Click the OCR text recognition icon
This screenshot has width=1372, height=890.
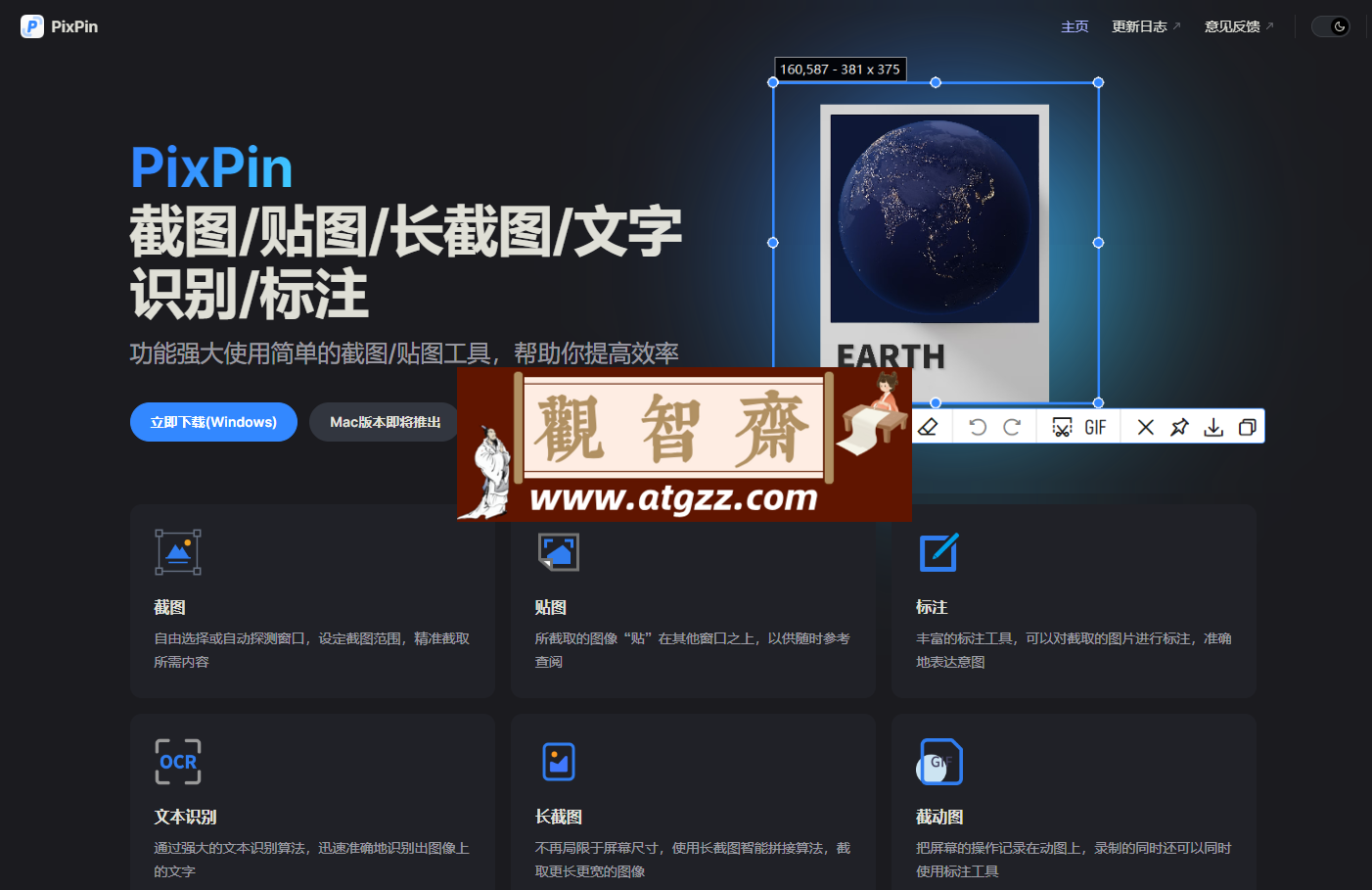[178, 762]
